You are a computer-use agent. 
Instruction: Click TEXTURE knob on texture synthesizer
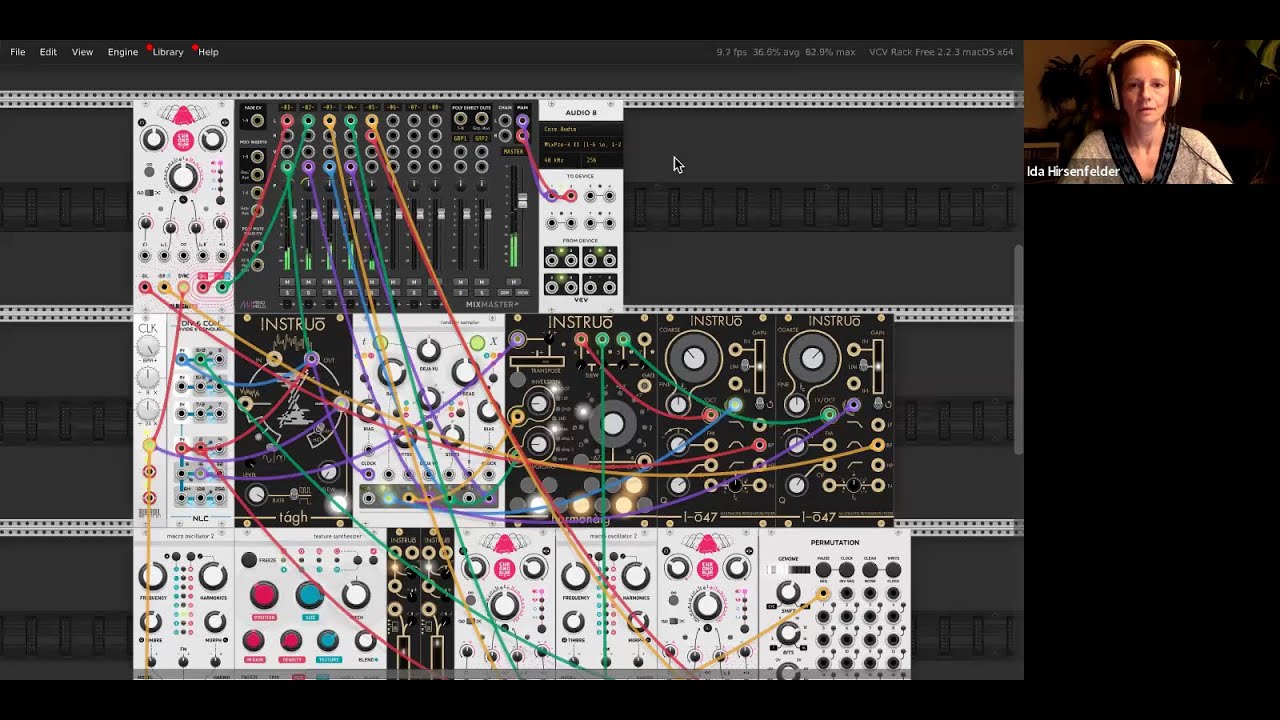click(x=328, y=640)
